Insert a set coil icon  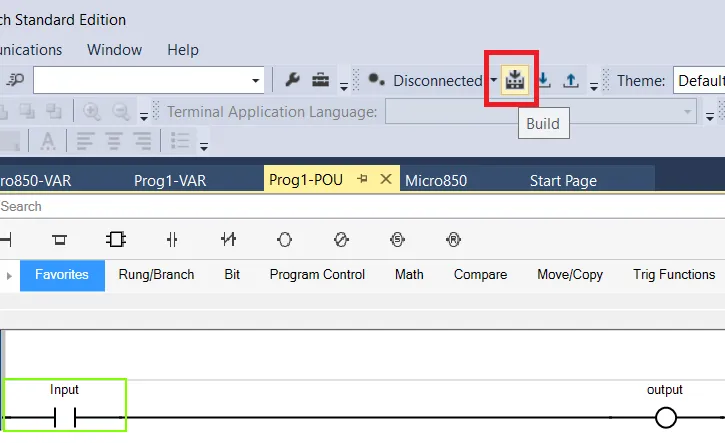click(x=397, y=240)
